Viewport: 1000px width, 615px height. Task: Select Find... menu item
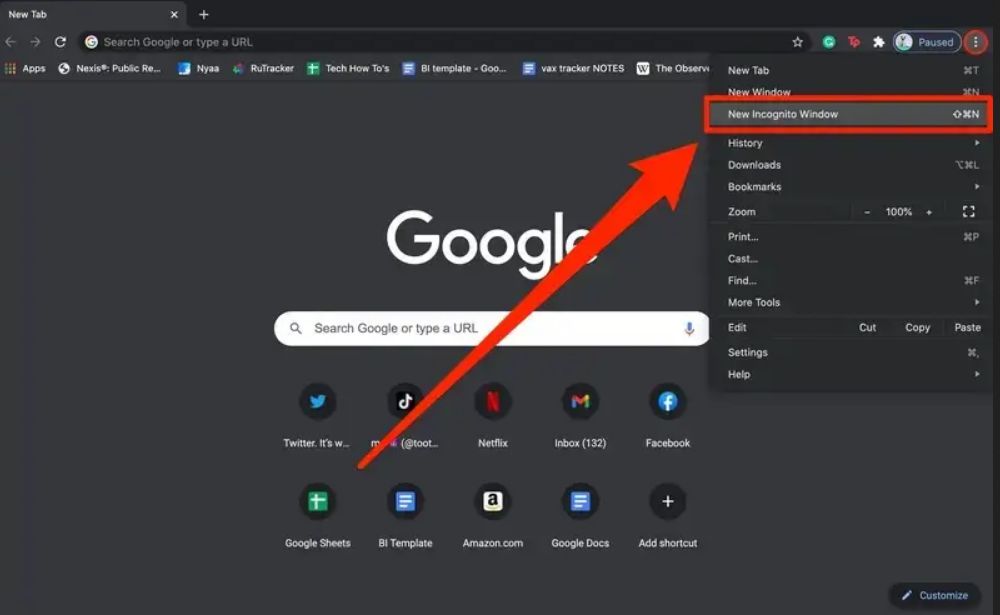[852, 280]
